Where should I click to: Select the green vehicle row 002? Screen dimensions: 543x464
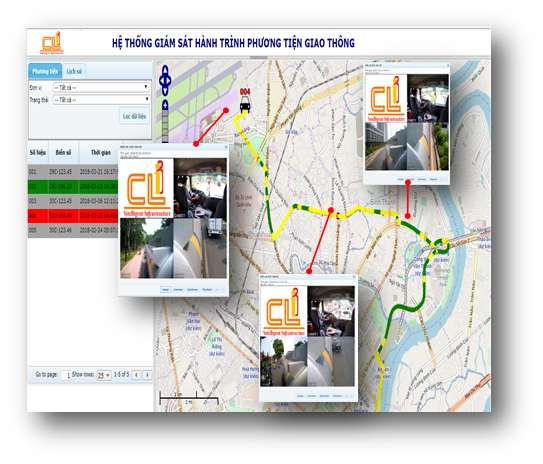tap(73, 187)
